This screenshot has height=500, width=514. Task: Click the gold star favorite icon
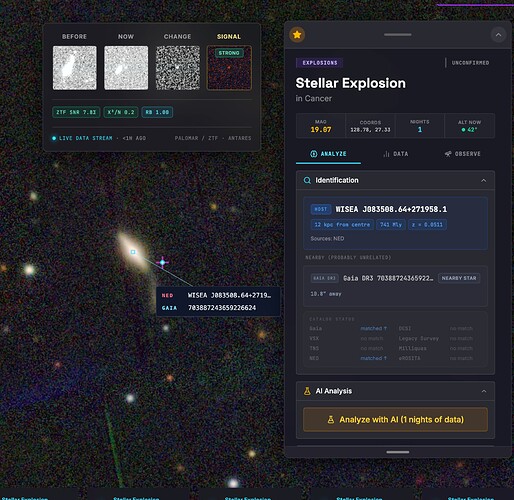[x=297, y=35]
